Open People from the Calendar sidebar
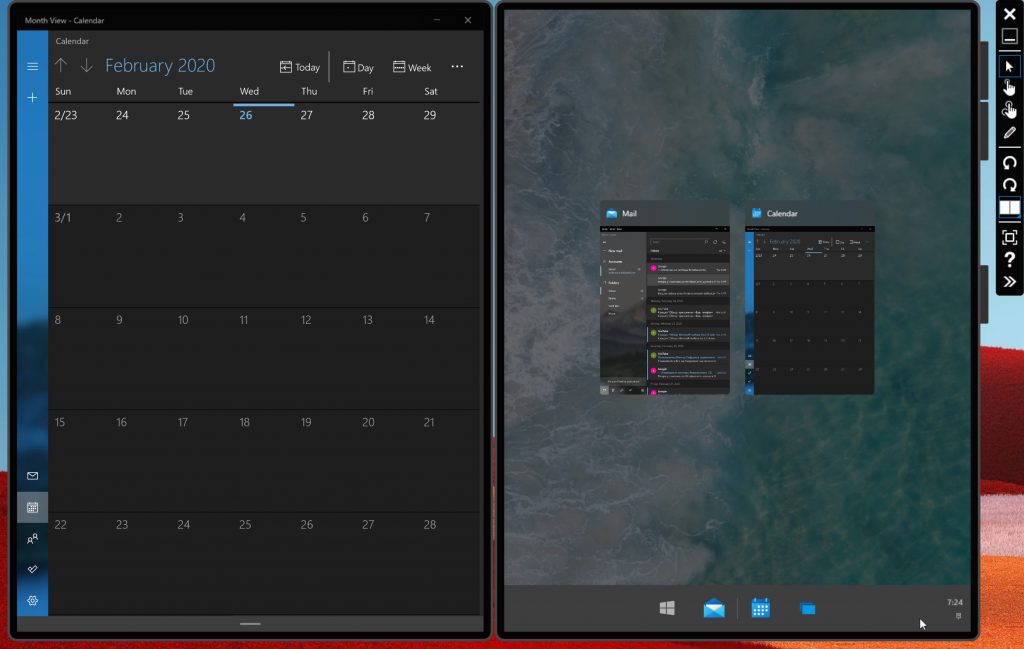Image resolution: width=1024 pixels, height=649 pixels. click(x=32, y=539)
